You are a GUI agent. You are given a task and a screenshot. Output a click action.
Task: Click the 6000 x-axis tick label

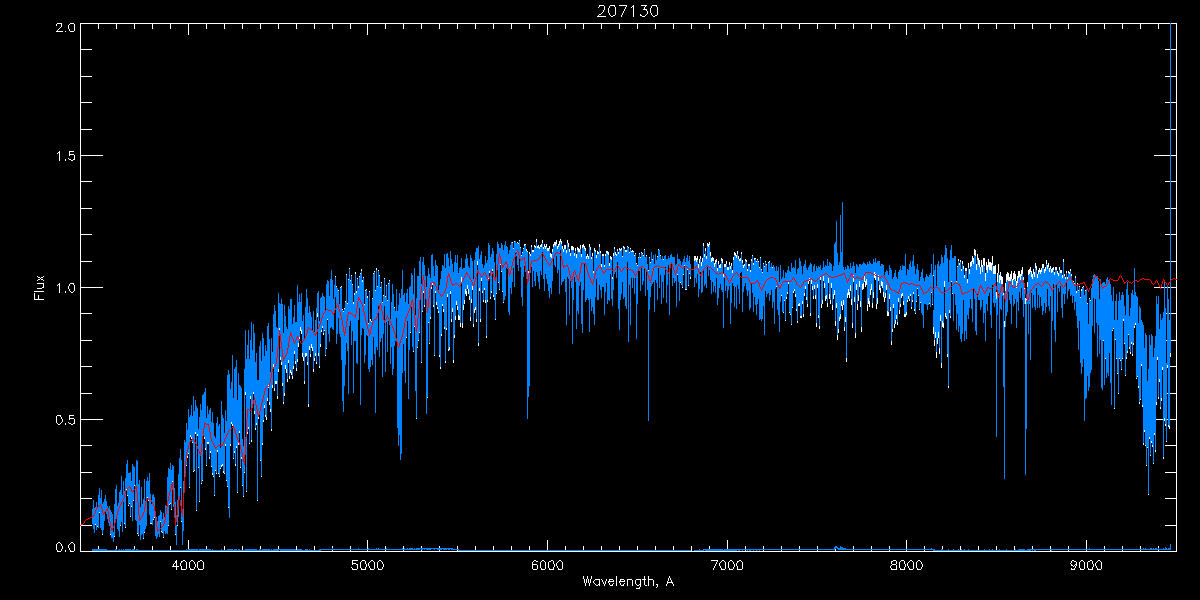(x=547, y=563)
